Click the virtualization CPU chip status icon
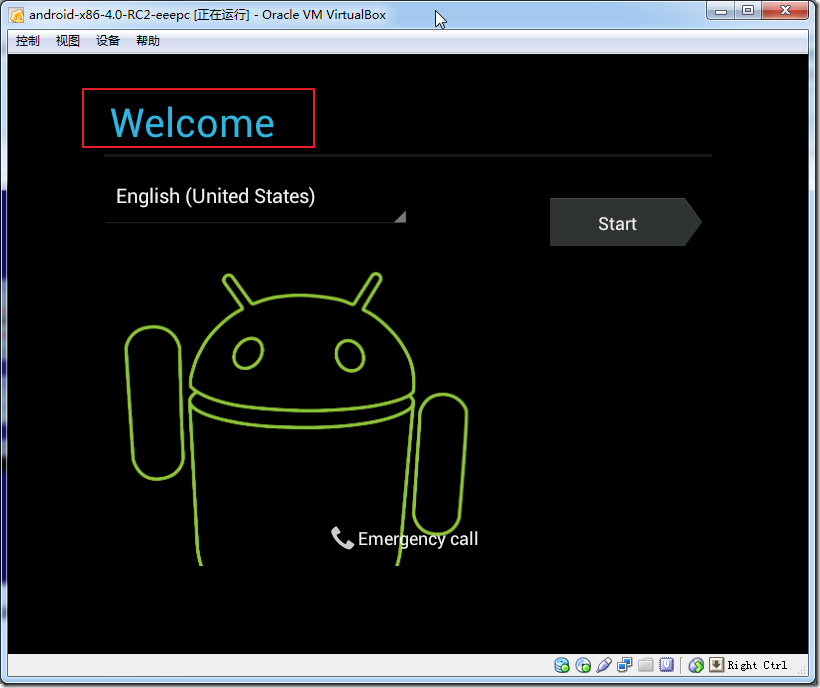The width and height of the screenshot is (820, 688). 666,665
